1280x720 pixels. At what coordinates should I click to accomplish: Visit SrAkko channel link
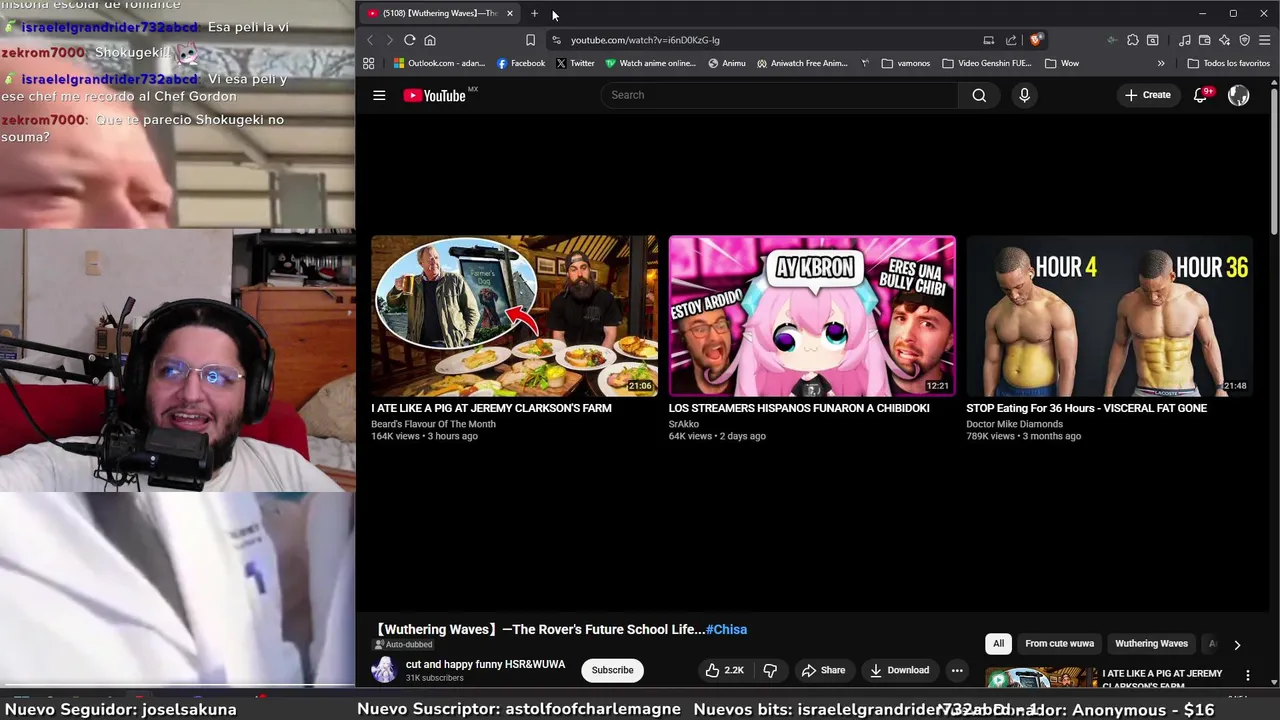coord(684,424)
